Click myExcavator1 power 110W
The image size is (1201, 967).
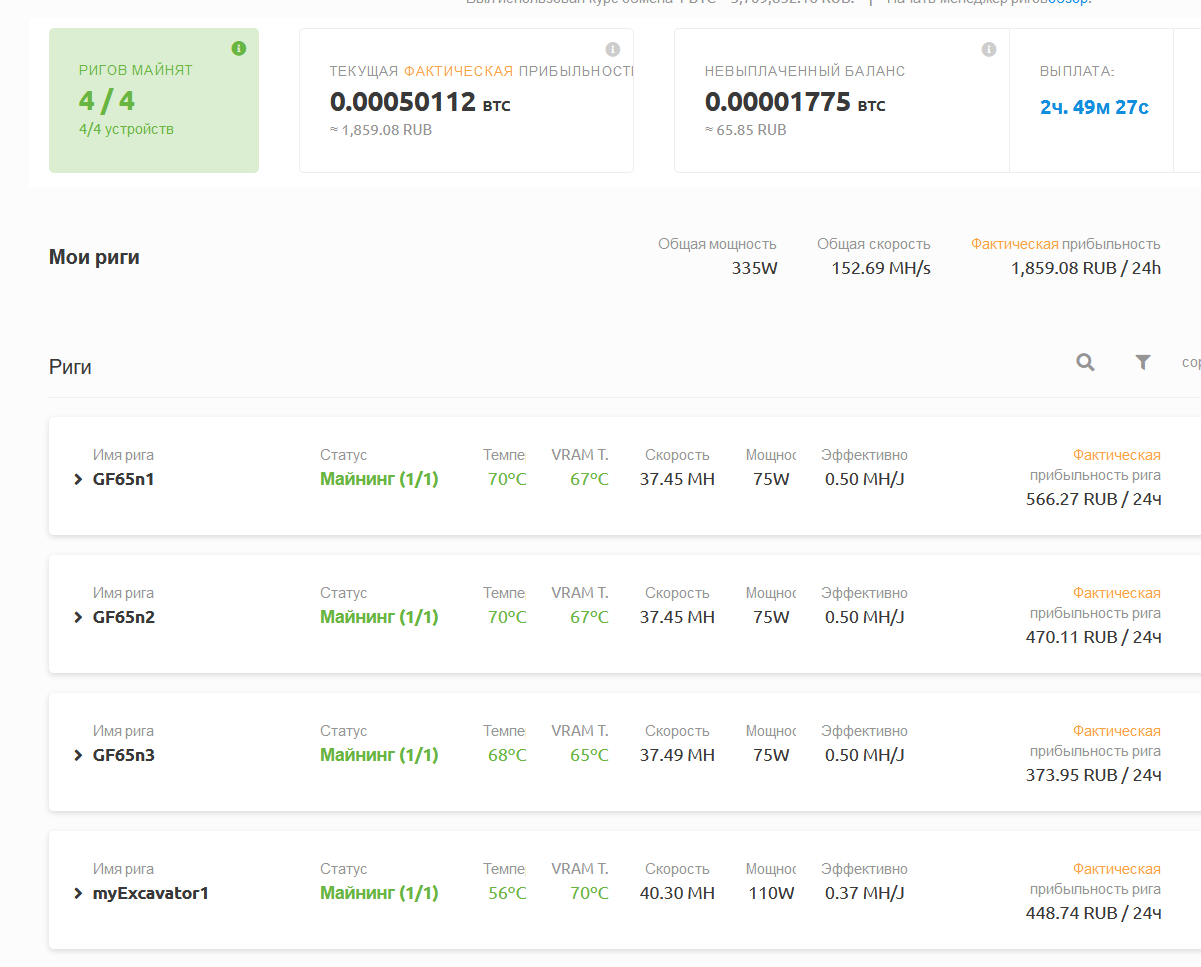click(x=771, y=893)
